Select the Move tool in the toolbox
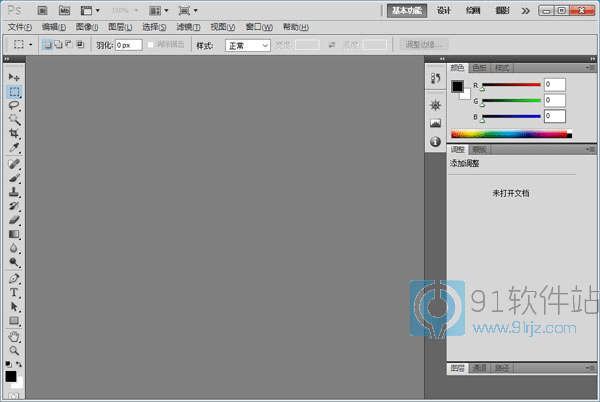 [x=14, y=77]
